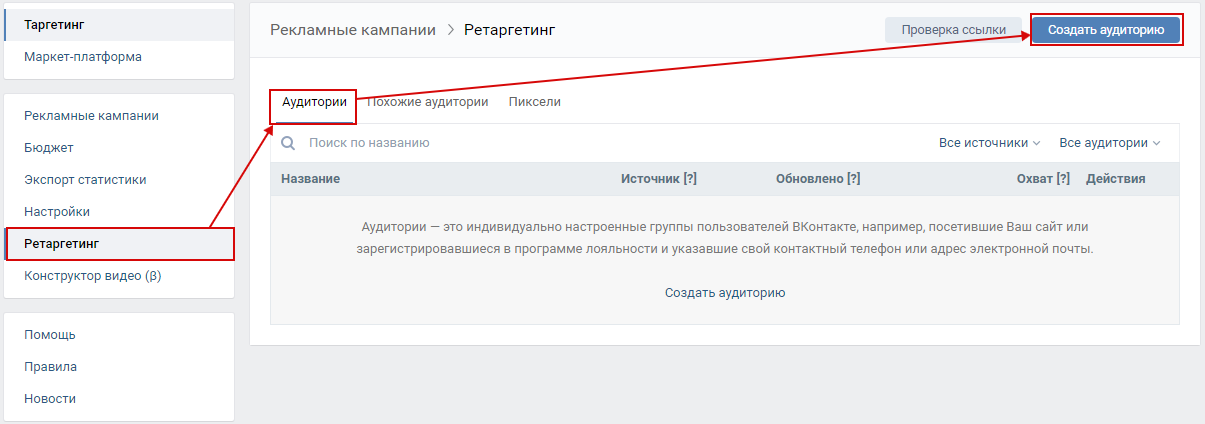1205x424 pixels.
Task: Click the blue Создать аудиторию button
Action: pyautogui.click(x=1106, y=30)
